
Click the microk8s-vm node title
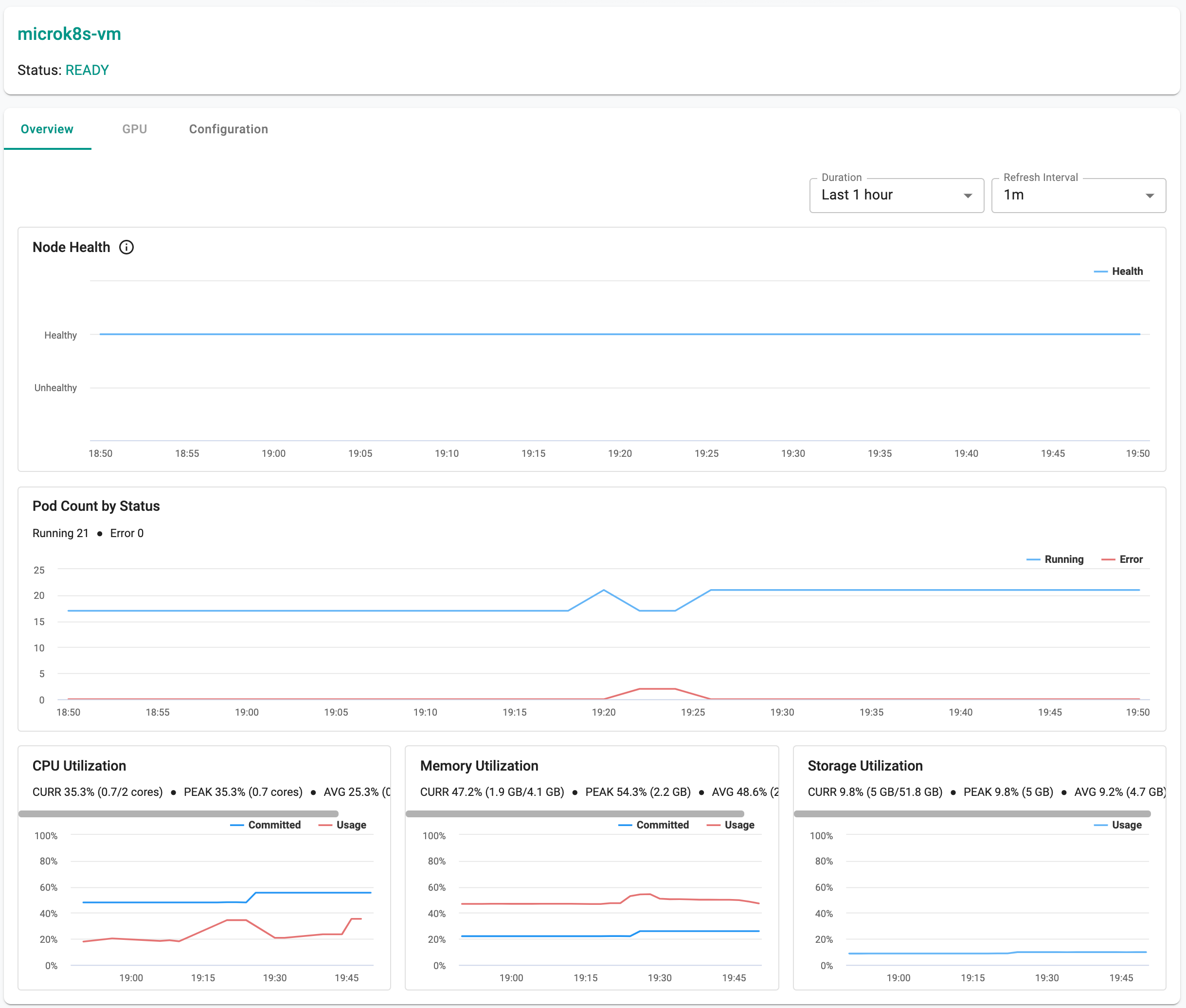pos(69,34)
